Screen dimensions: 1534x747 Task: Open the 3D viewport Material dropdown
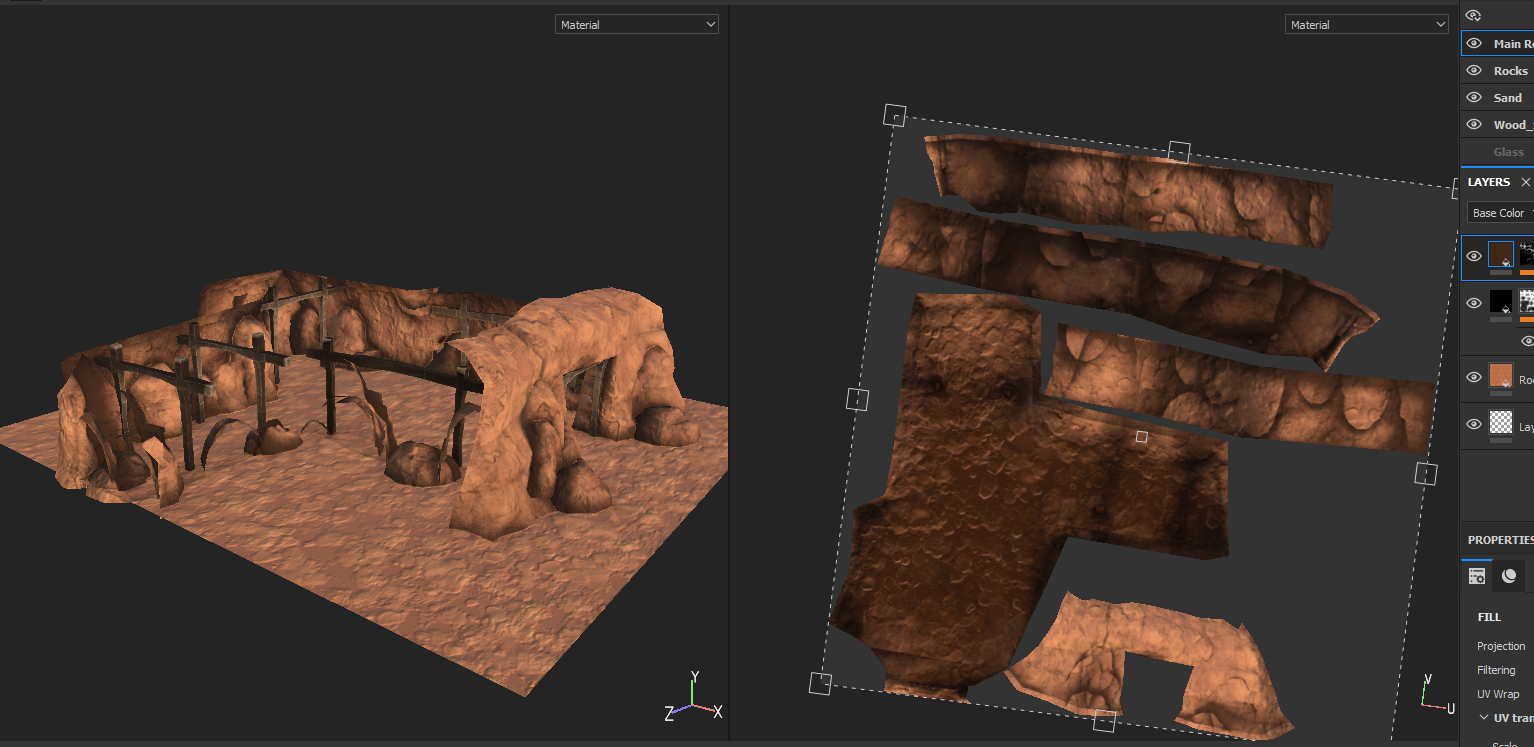click(637, 25)
